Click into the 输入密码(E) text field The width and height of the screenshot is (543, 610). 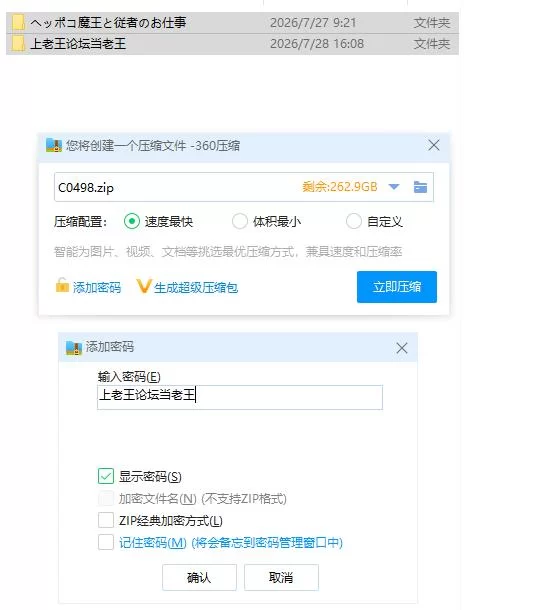240,397
